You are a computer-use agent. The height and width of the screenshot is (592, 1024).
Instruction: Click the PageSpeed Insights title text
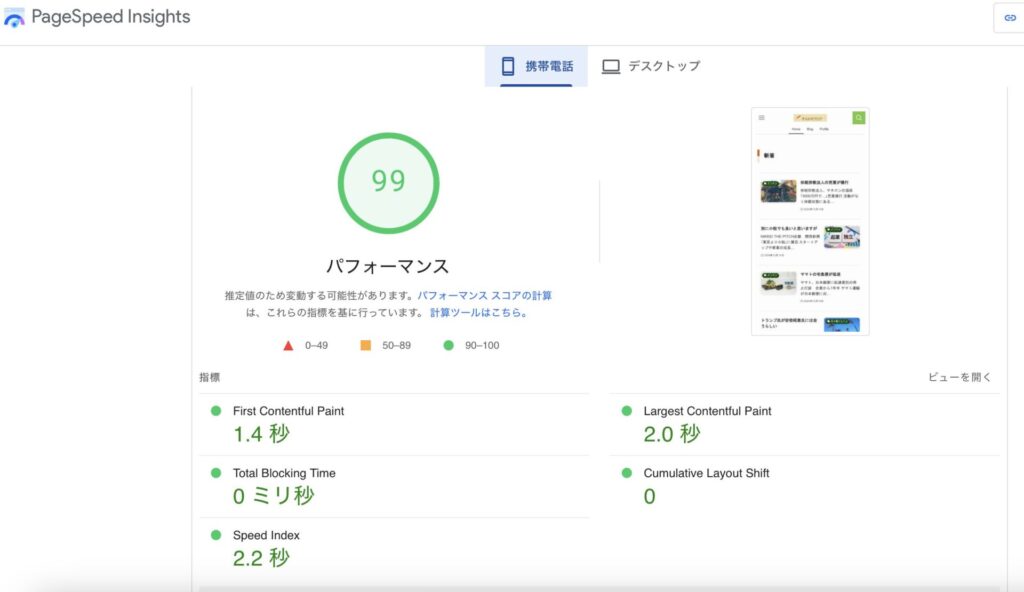[110, 18]
